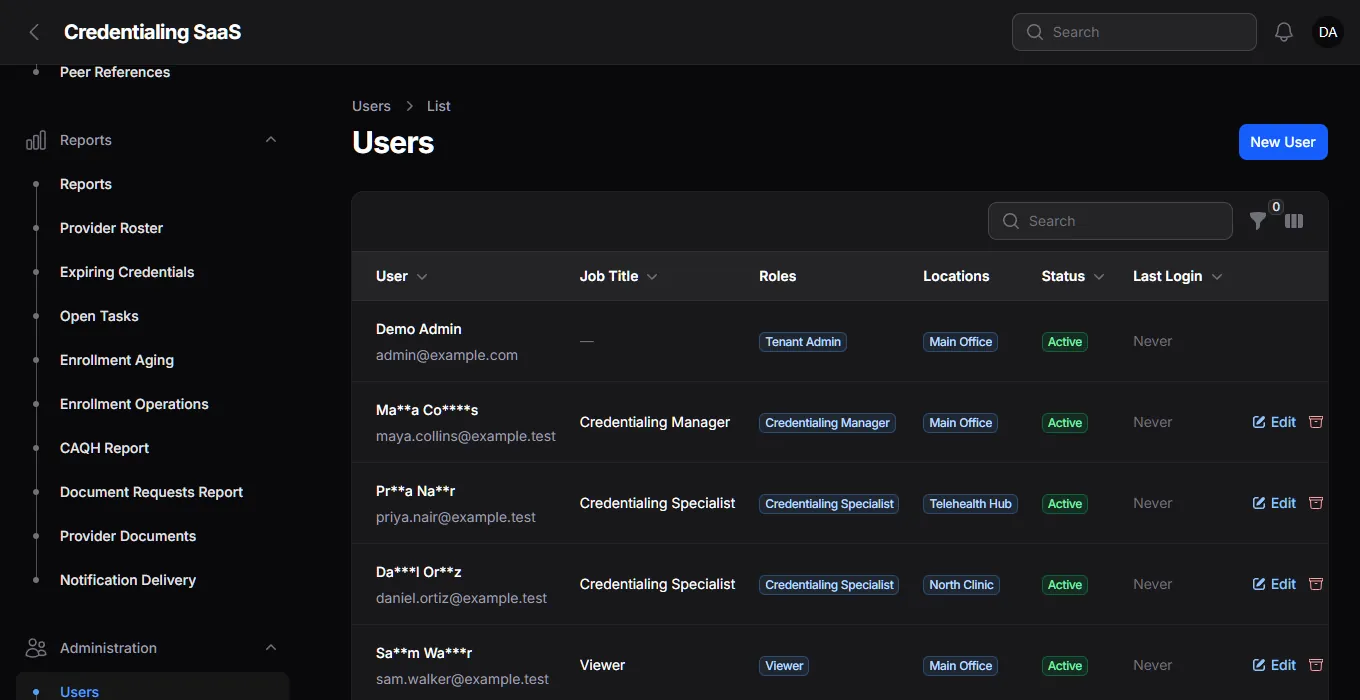Open Provider Roster report
Screen dimensions: 1360x700
(111, 228)
